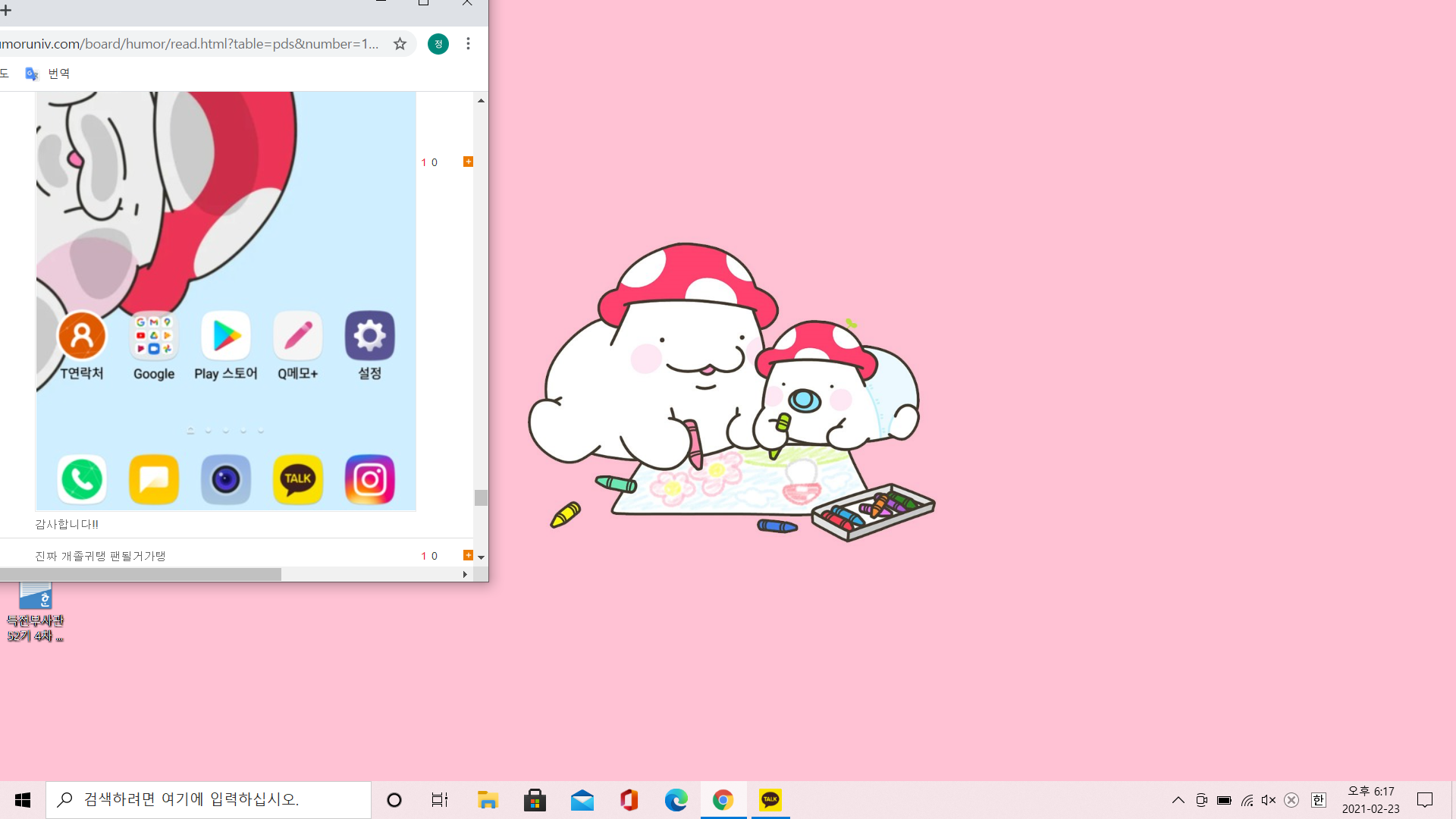Launch File Explorer from taskbar
The width and height of the screenshot is (1456, 819).
coord(488,800)
